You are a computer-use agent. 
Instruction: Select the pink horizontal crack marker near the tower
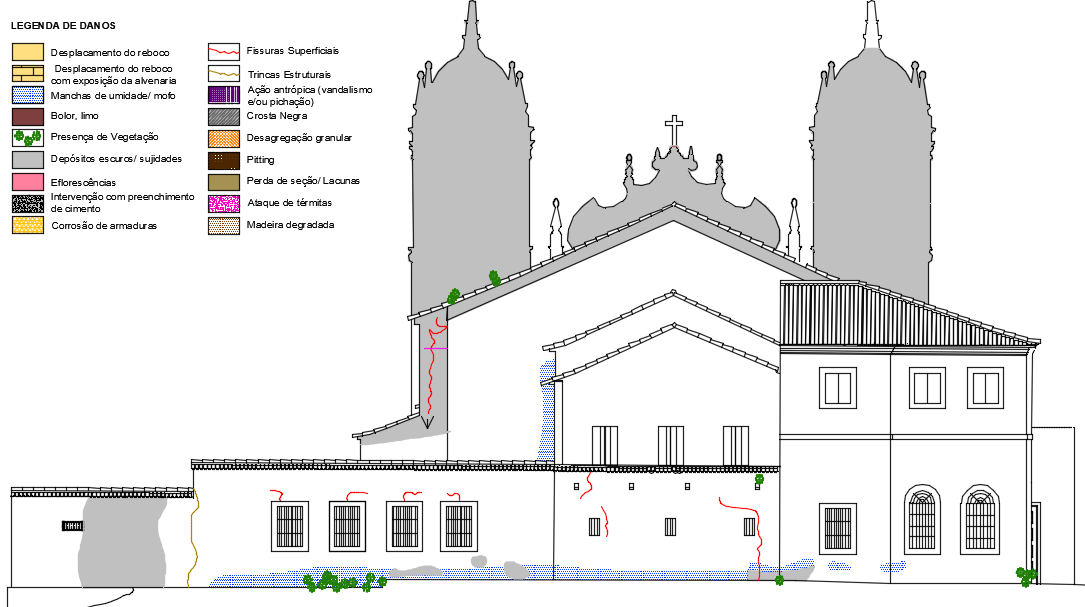point(435,346)
